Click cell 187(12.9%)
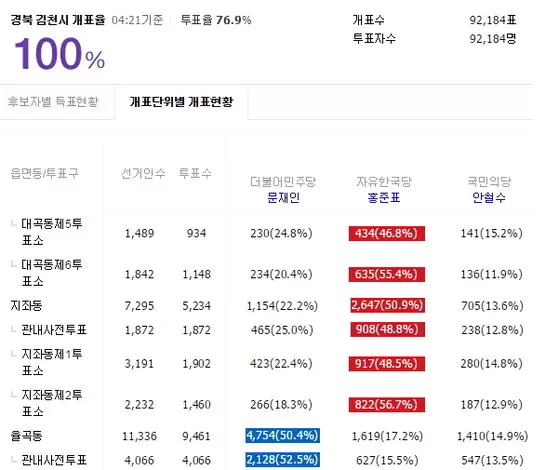This screenshot has width=559, height=470. [x=492, y=405]
